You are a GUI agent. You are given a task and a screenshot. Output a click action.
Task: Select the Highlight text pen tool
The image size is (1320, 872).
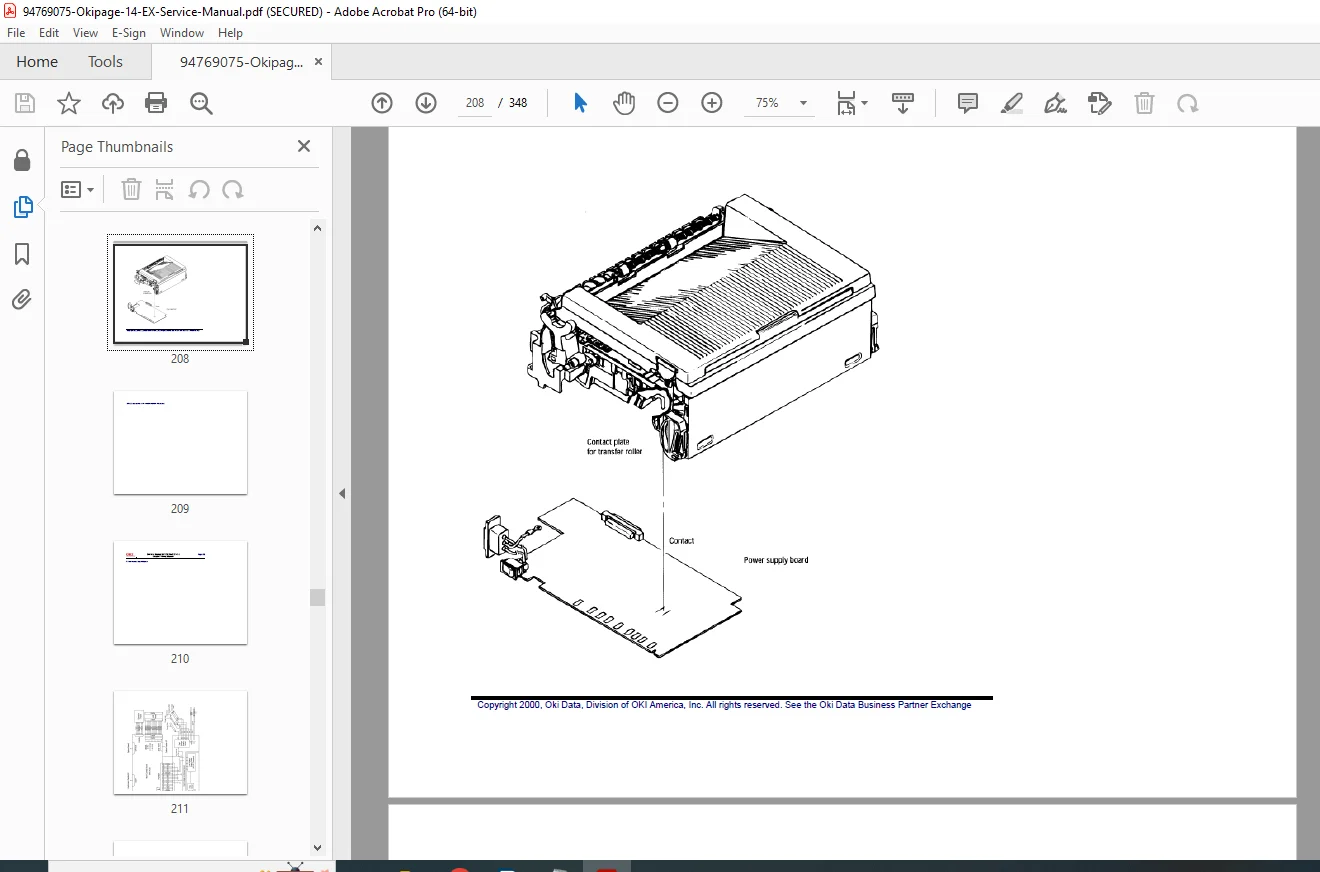point(1012,103)
